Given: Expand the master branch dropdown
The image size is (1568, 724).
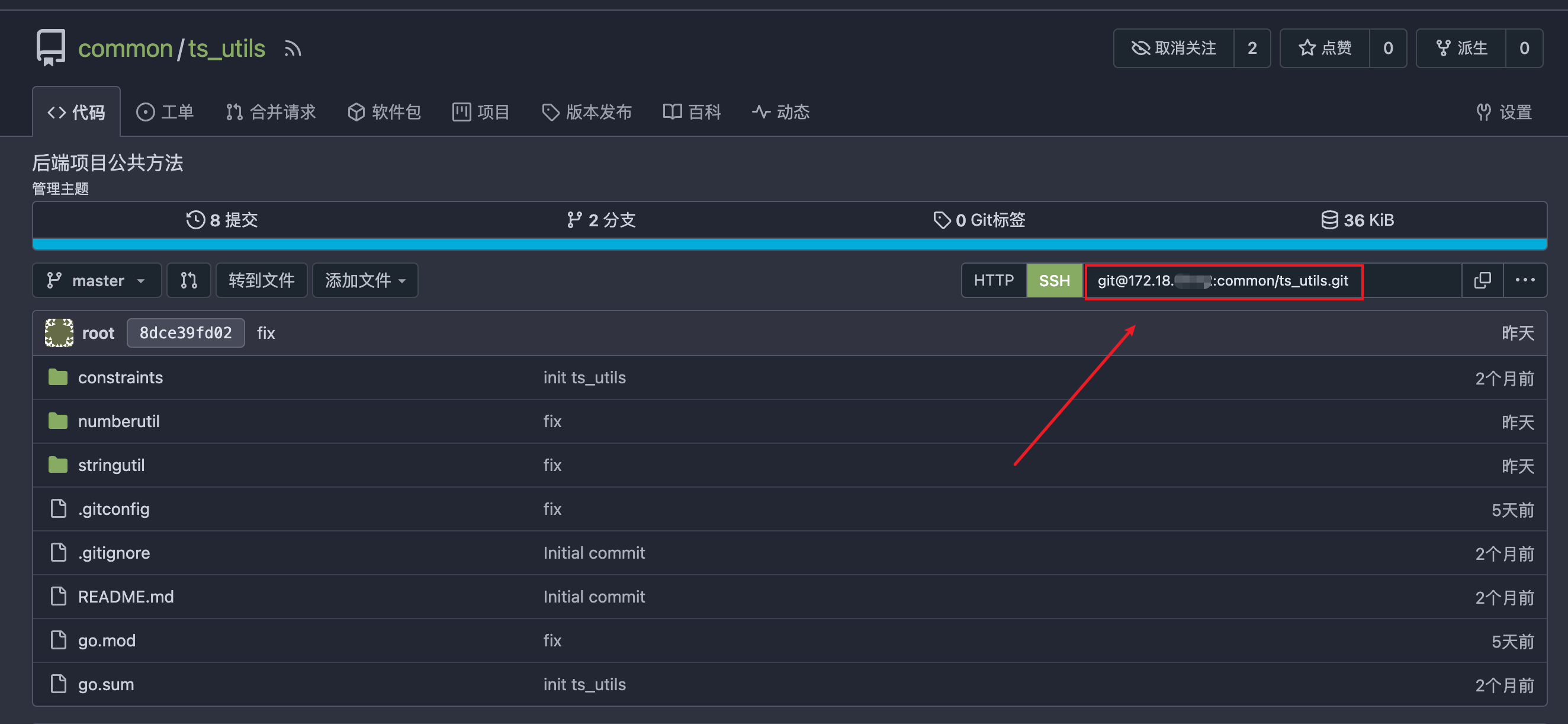Looking at the screenshot, I should coord(97,280).
